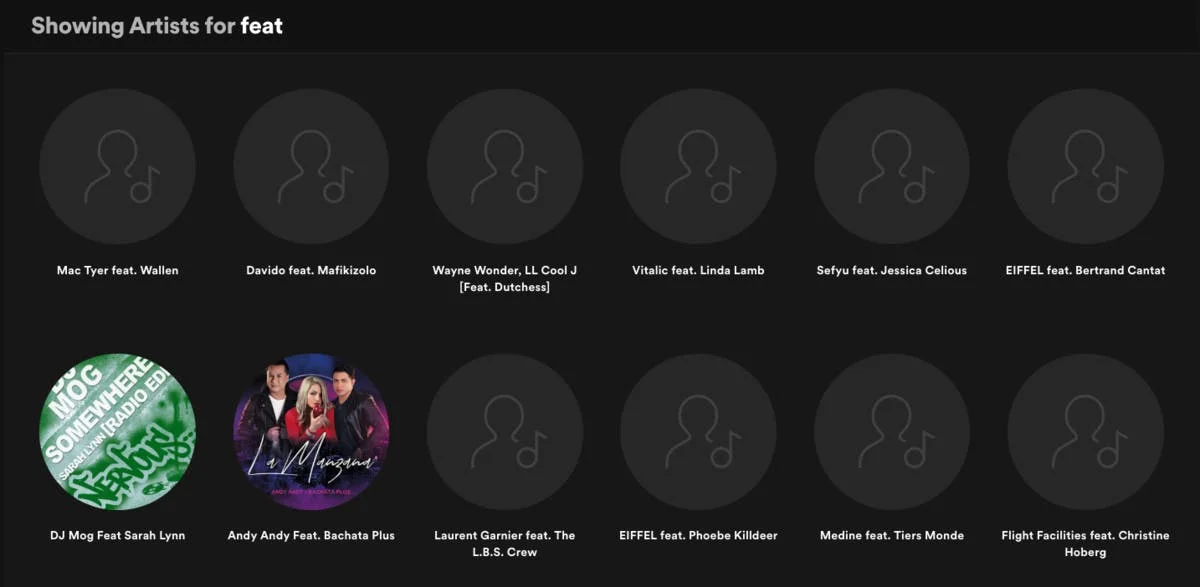This screenshot has height=587, width=1200.
Task: Click the Davido feat. Mafikizolo artist placeholder icon
Action: point(311,165)
